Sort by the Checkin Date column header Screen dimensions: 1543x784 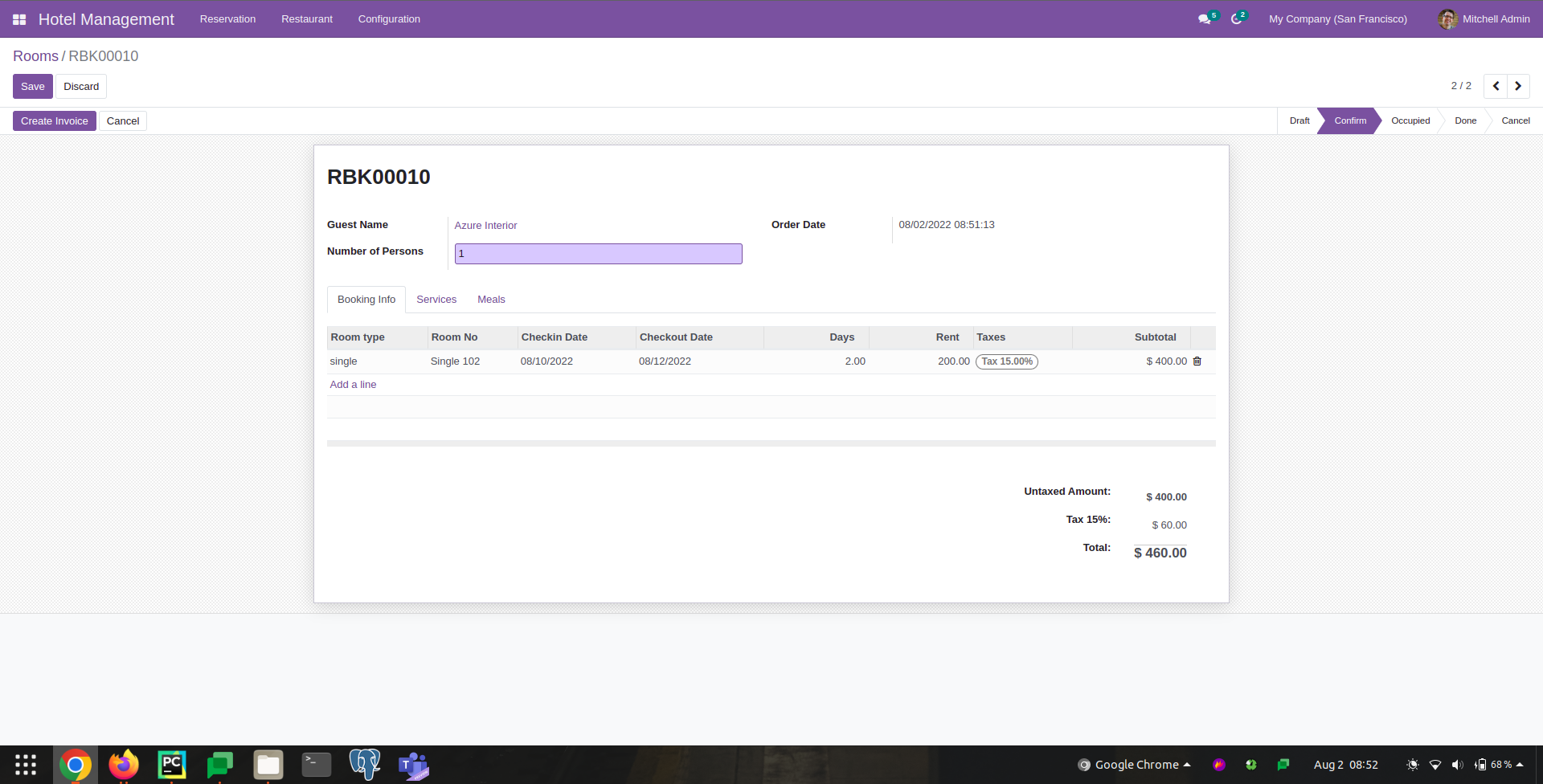[577, 337]
